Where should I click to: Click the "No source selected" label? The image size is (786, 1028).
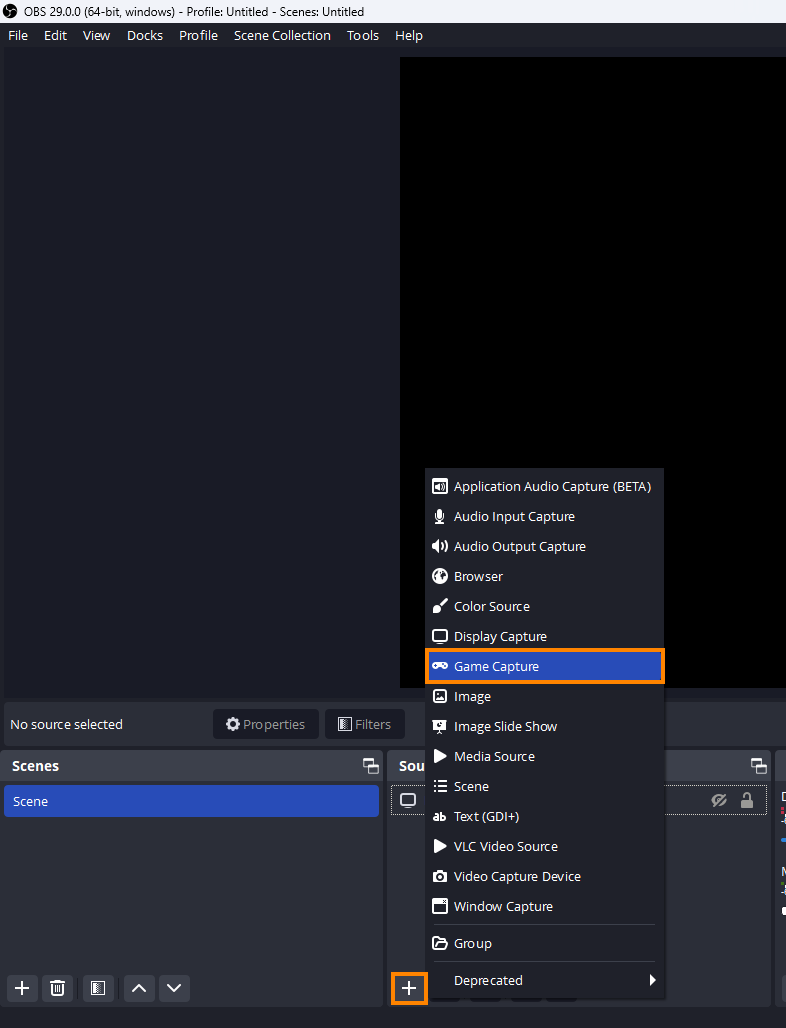[x=66, y=724]
